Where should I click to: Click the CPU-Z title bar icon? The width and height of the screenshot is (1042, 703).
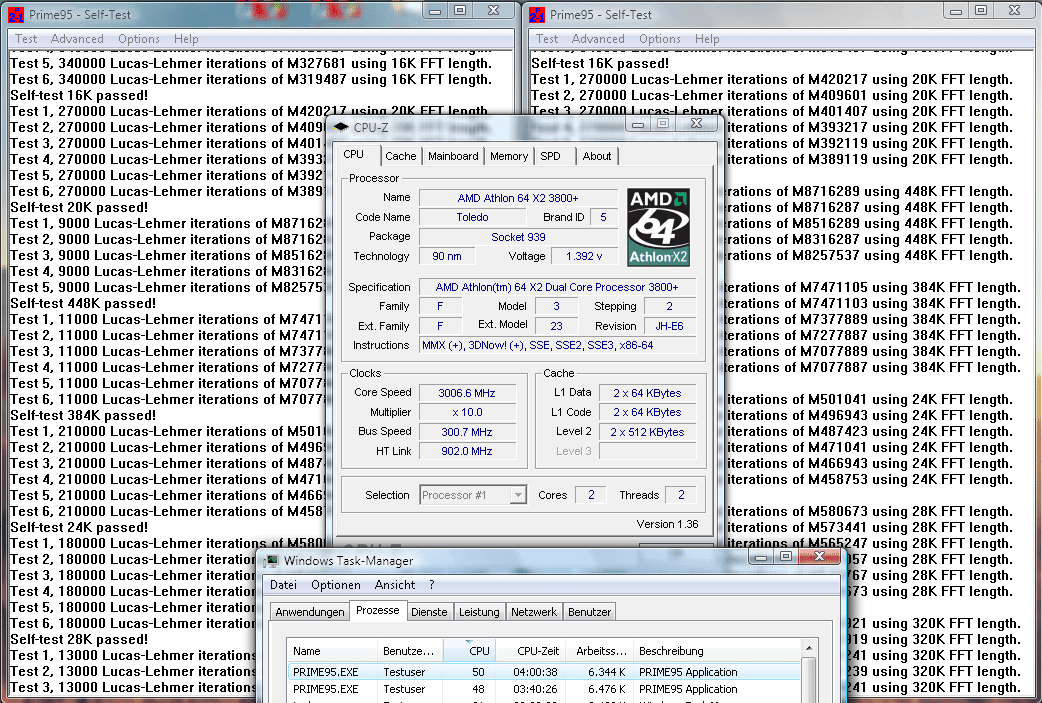pos(342,128)
